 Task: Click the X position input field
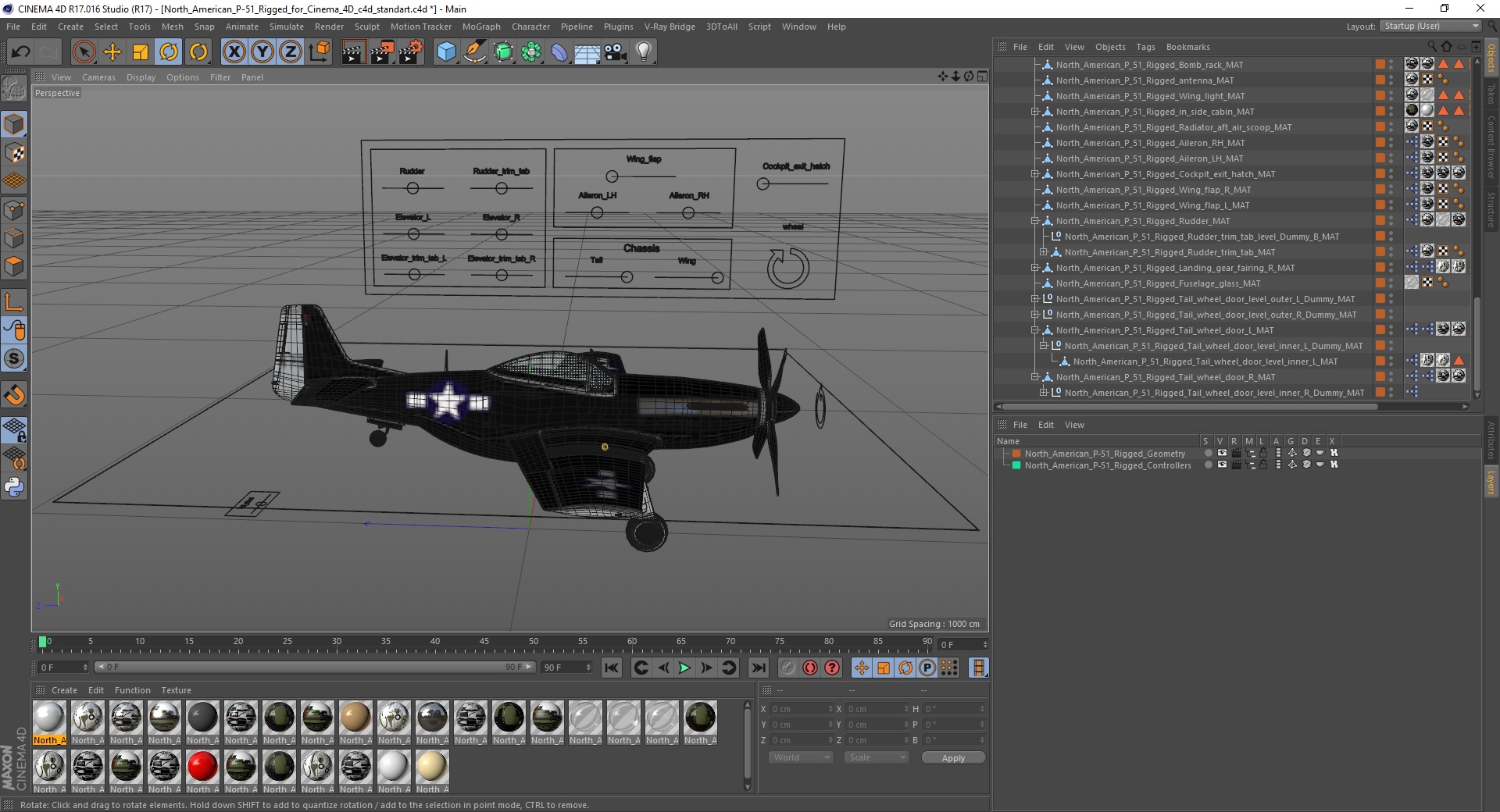pos(802,709)
